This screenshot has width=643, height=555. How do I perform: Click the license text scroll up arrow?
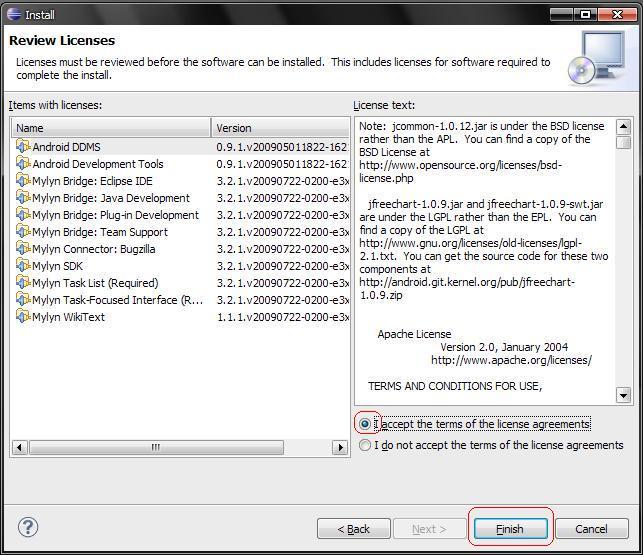[623, 126]
